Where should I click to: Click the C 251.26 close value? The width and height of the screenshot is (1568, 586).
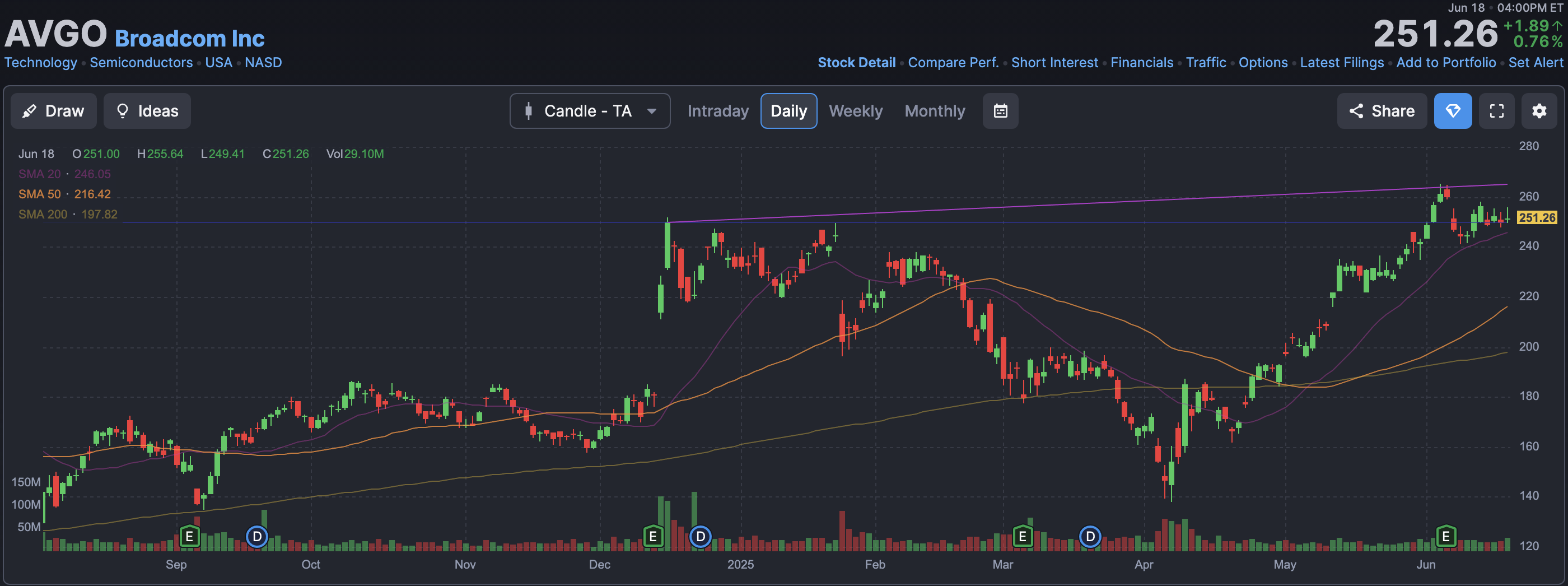pos(286,154)
